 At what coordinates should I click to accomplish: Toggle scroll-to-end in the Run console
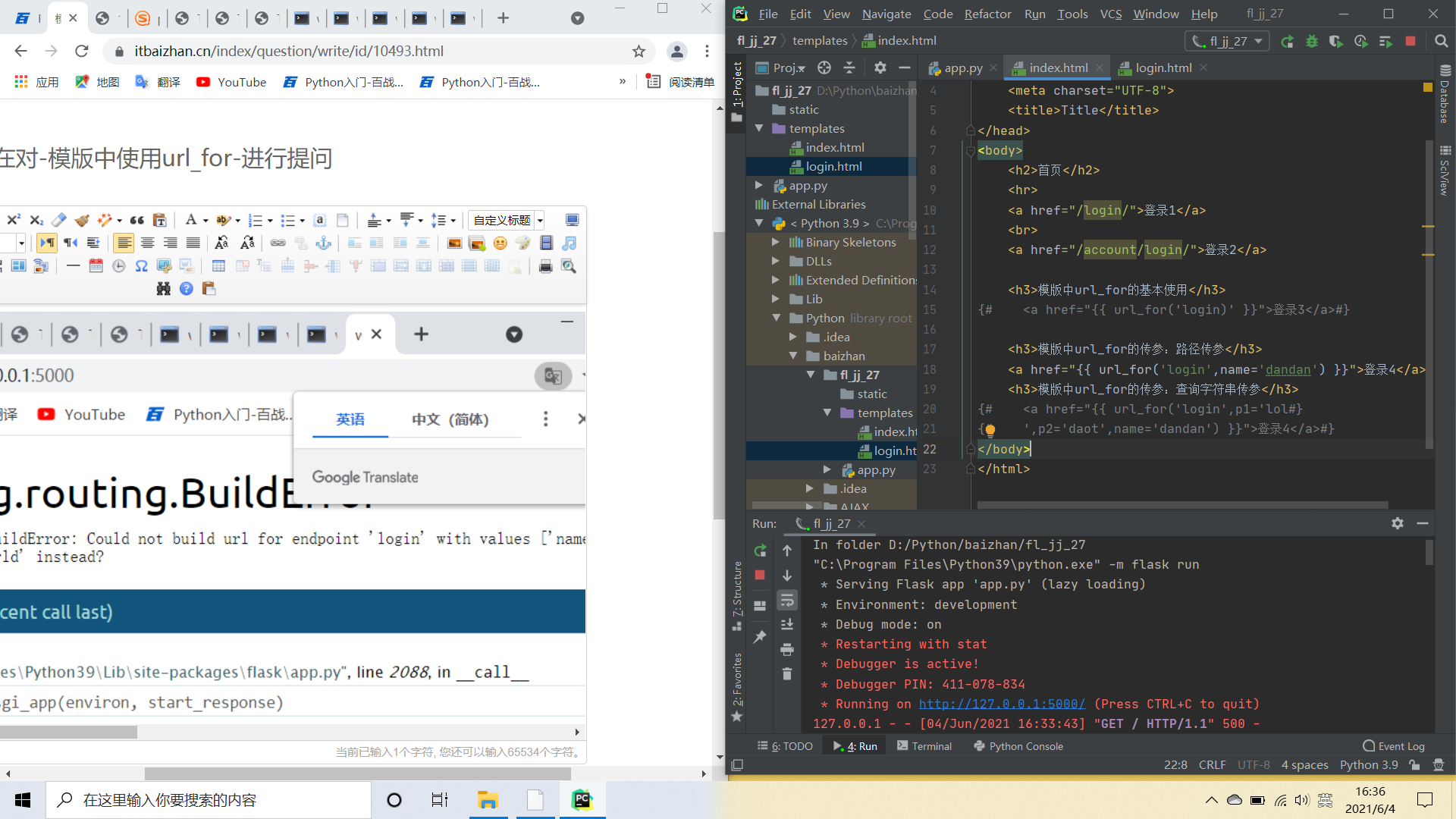(787, 625)
